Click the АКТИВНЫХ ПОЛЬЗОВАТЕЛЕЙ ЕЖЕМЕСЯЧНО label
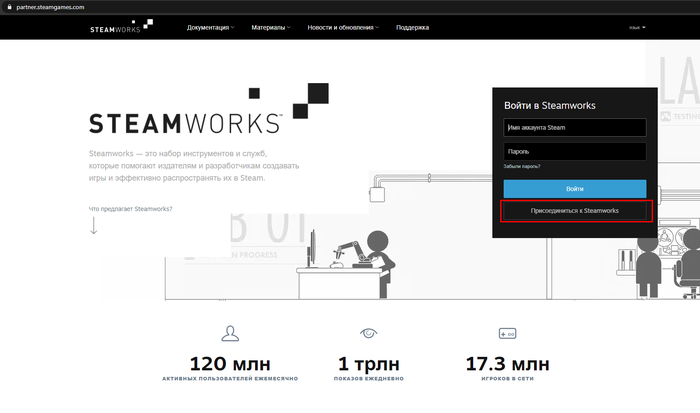Screen dimensions: 700x413 tap(230, 379)
